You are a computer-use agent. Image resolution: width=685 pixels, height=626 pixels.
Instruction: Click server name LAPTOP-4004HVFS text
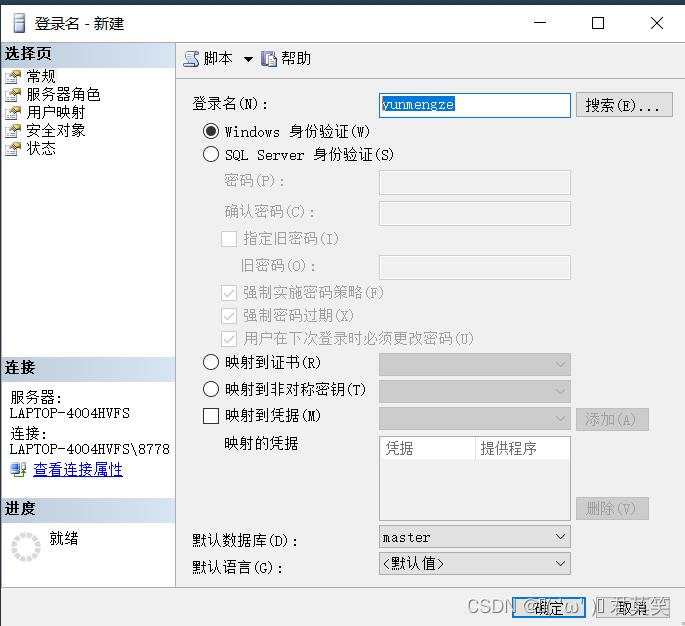70,413
